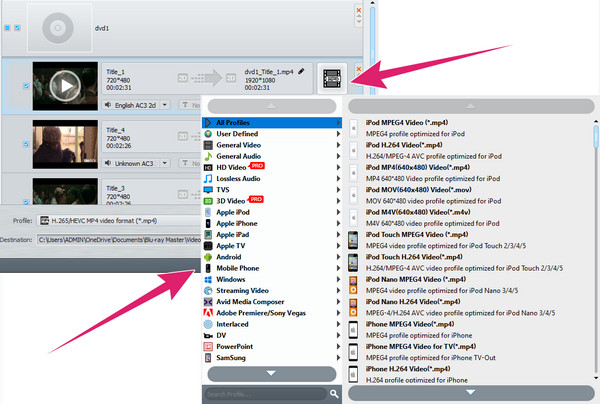Click the Android robot icon
This screenshot has width=600, height=404.
208,257
